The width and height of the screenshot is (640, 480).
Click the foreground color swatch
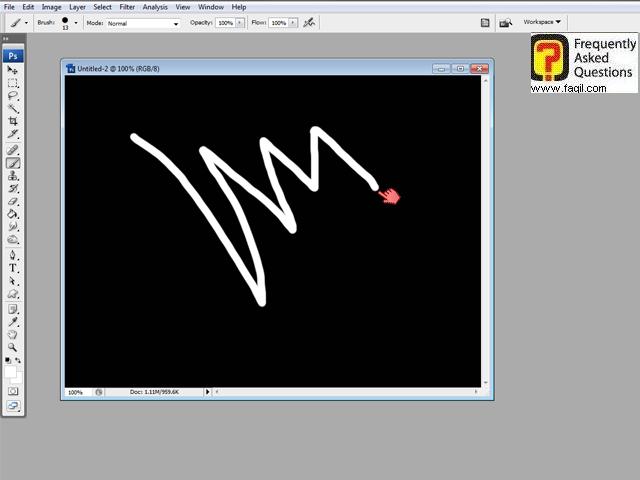(x=11, y=370)
